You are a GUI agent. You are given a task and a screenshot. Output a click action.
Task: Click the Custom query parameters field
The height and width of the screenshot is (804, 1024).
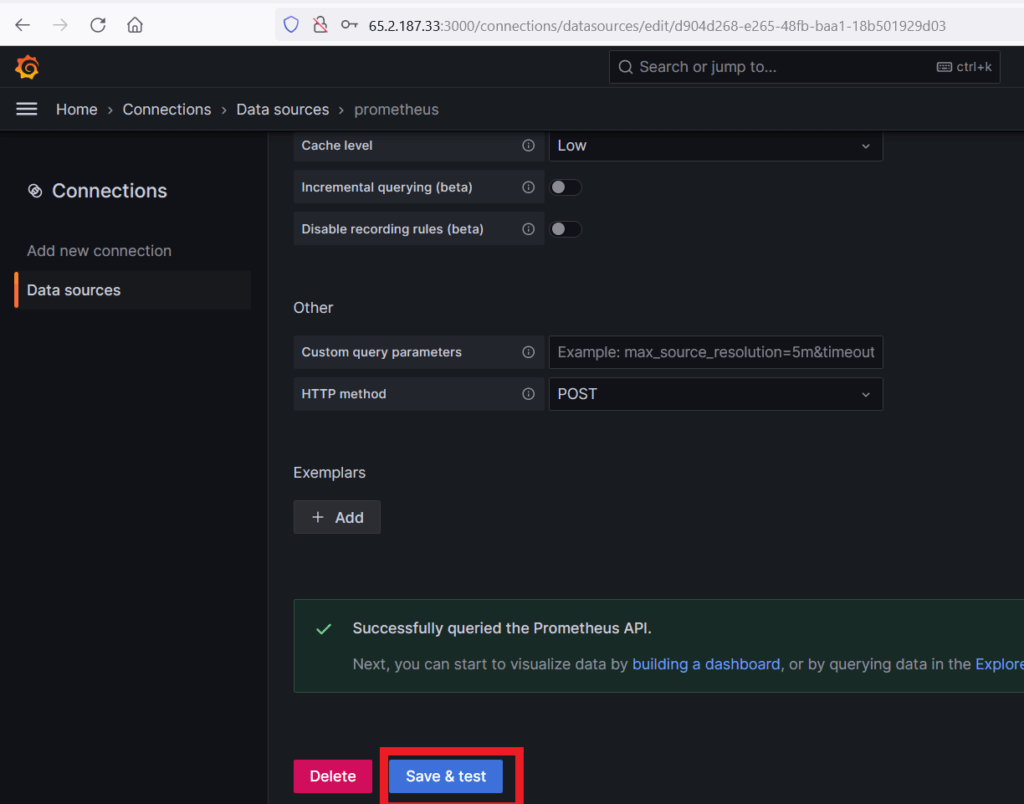(x=716, y=352)
